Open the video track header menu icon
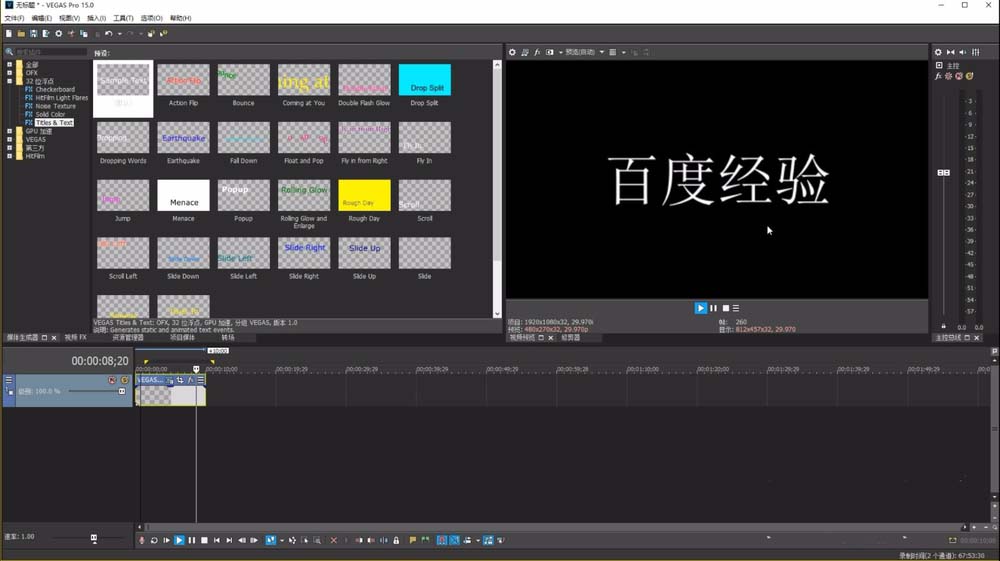This screenshot has width=1000, height=561. [x=9, y=380]
